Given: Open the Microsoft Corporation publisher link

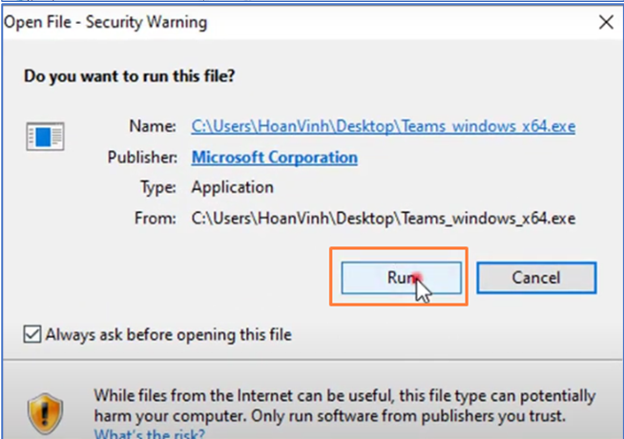Looking at the screenshot, I should [x=274, y=157].
